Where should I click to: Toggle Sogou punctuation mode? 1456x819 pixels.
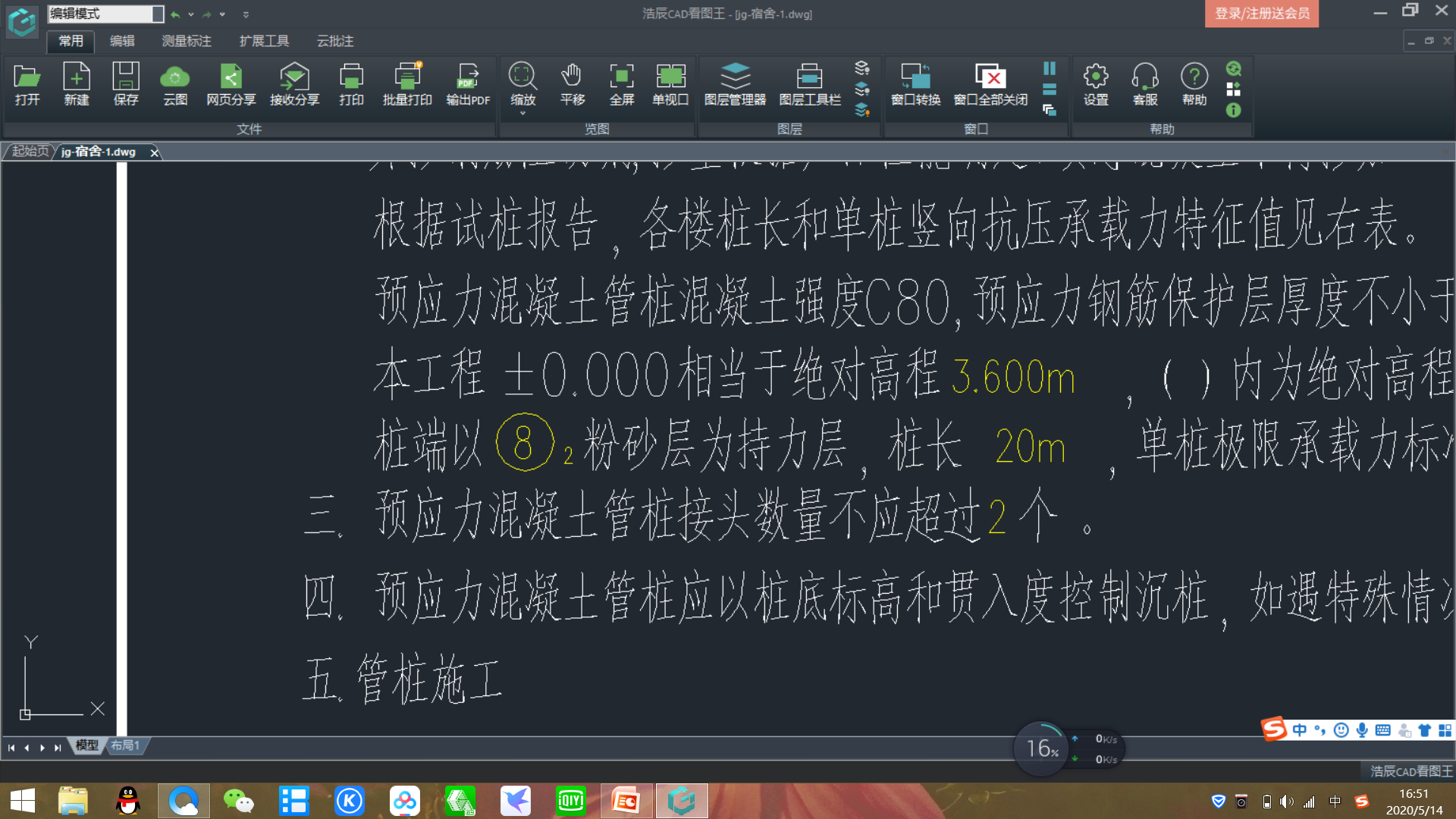[x=1320, y=730]
